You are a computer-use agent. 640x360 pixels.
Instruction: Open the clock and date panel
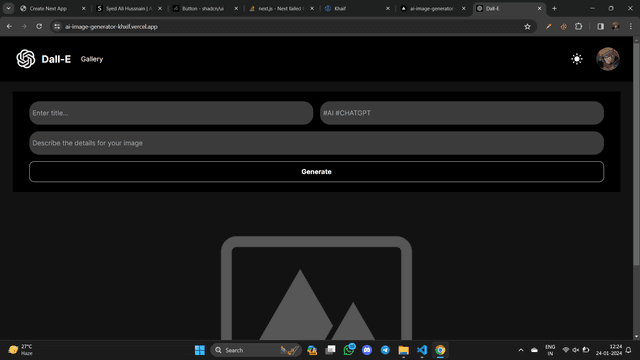click(x=609, y=350)
